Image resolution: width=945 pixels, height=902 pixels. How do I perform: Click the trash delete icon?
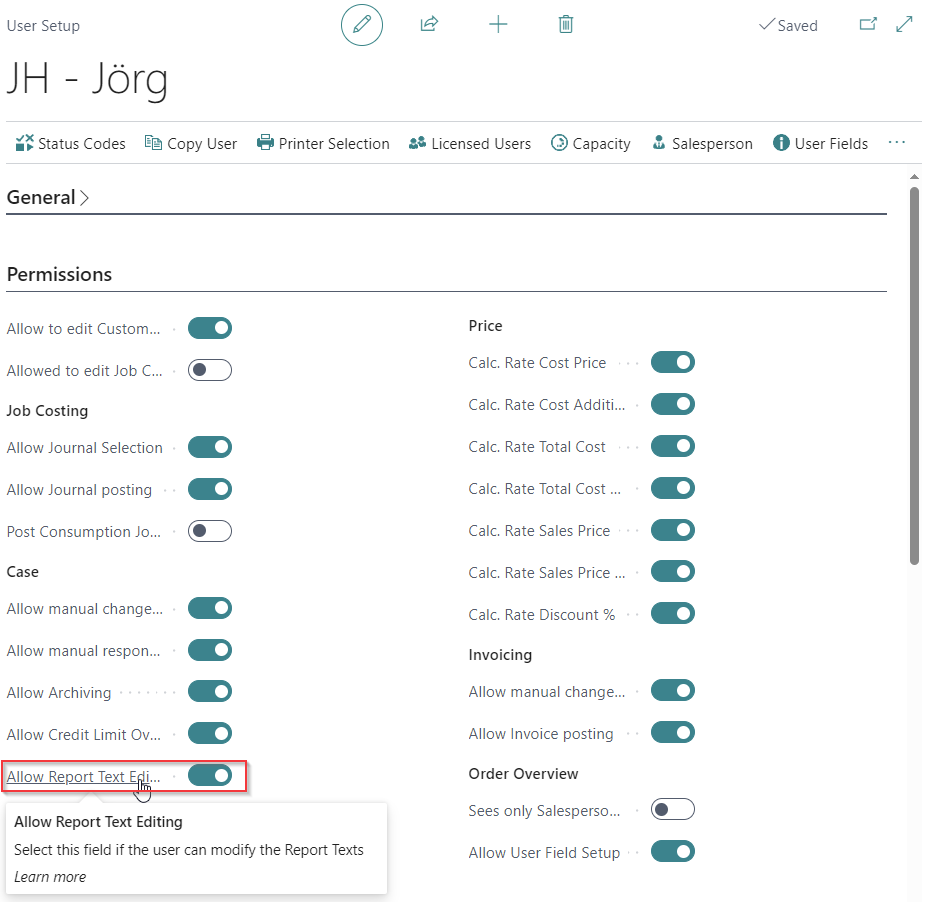[x=566, y=25]
